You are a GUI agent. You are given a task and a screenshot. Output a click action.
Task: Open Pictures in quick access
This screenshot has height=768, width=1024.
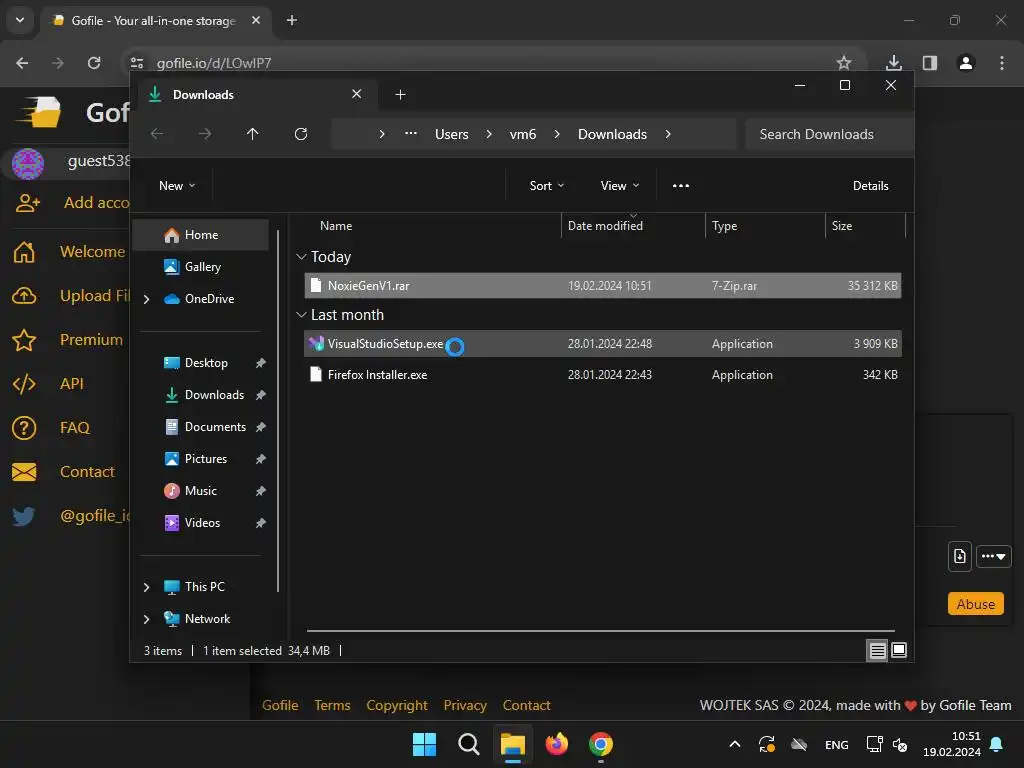(x=205, y=459)
